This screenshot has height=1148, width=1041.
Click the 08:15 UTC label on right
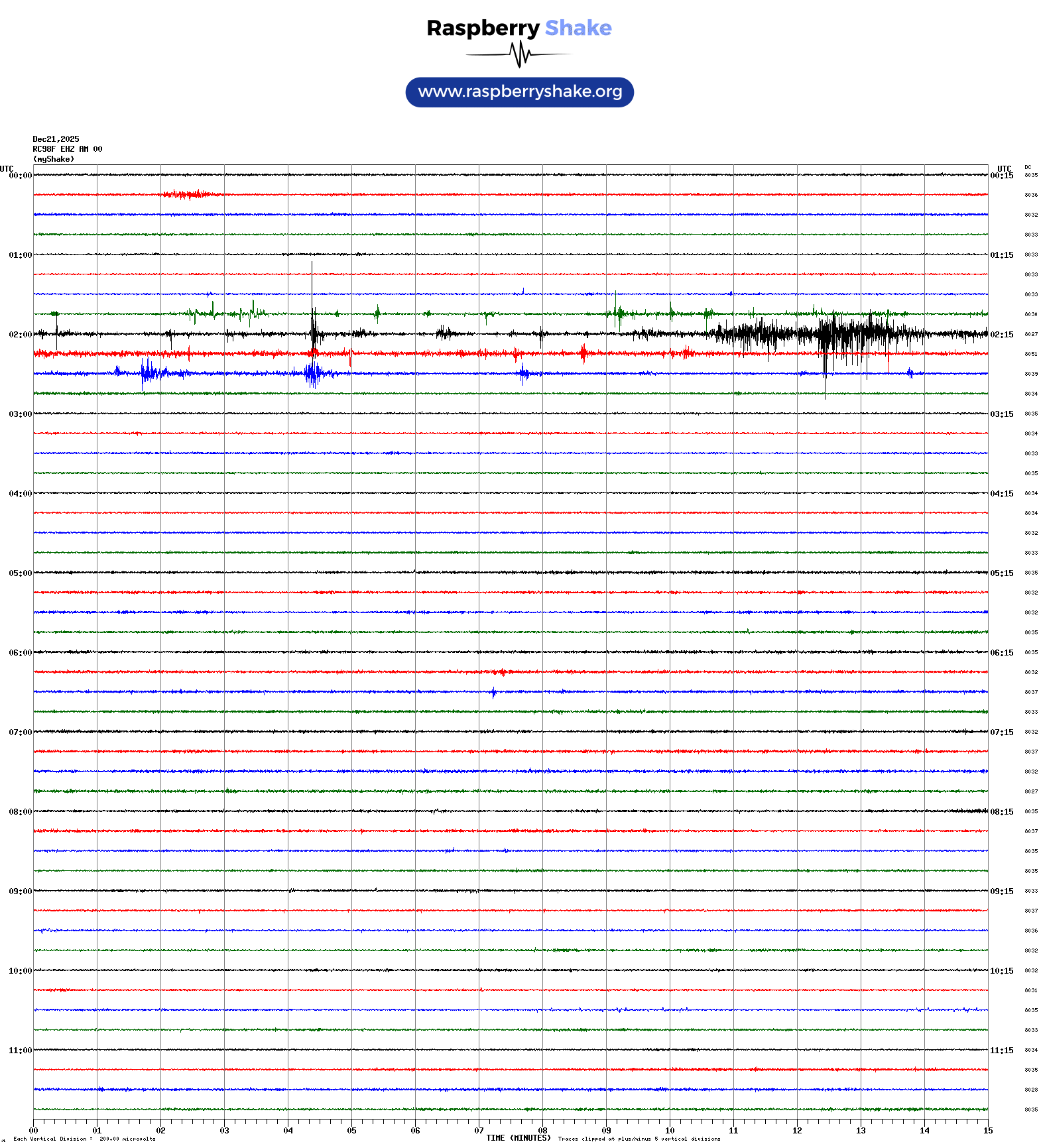click(1001, 812)
